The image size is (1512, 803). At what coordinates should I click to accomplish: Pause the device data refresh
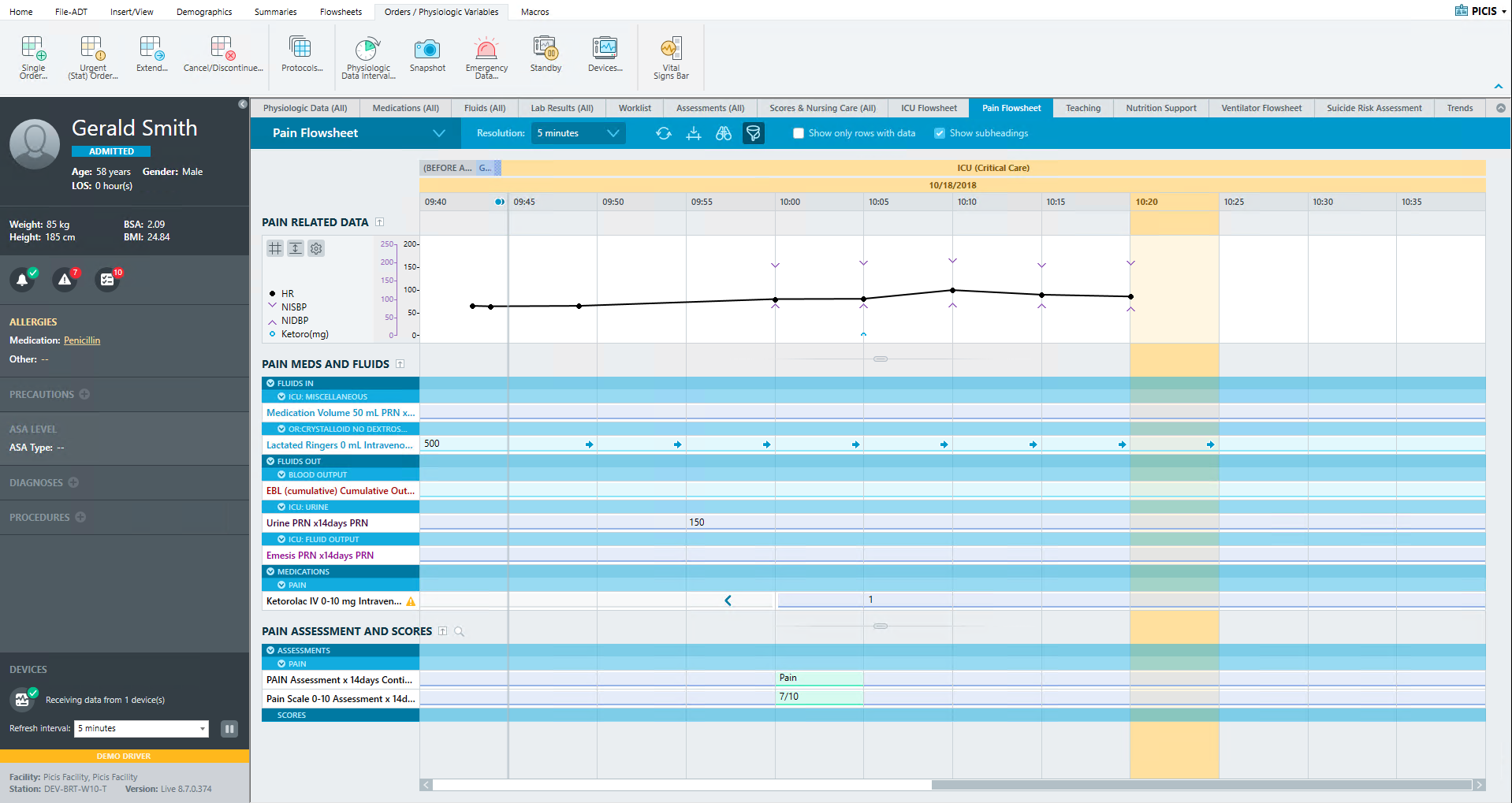coord(229,729)
